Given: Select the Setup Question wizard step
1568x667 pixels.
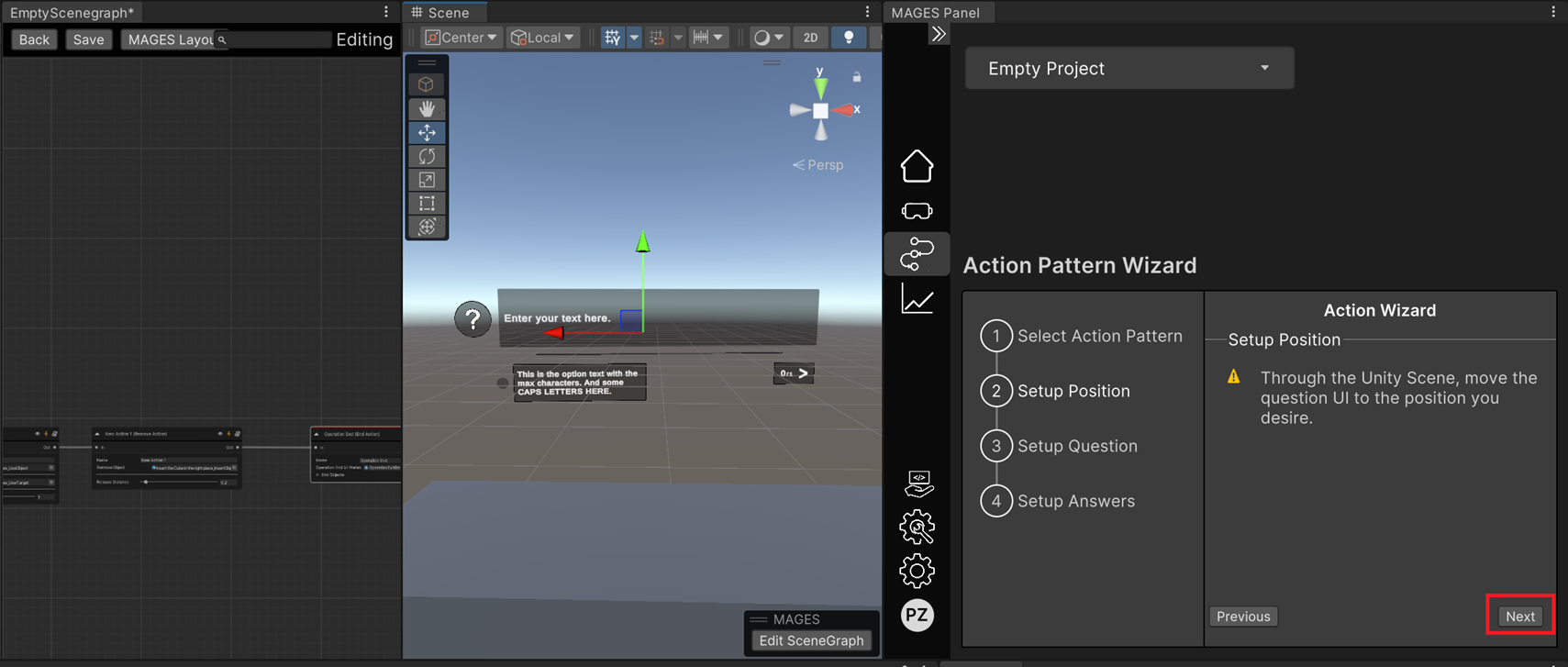Looking at the screenshot, I should pyautogui.click(x=1076, y=446).
